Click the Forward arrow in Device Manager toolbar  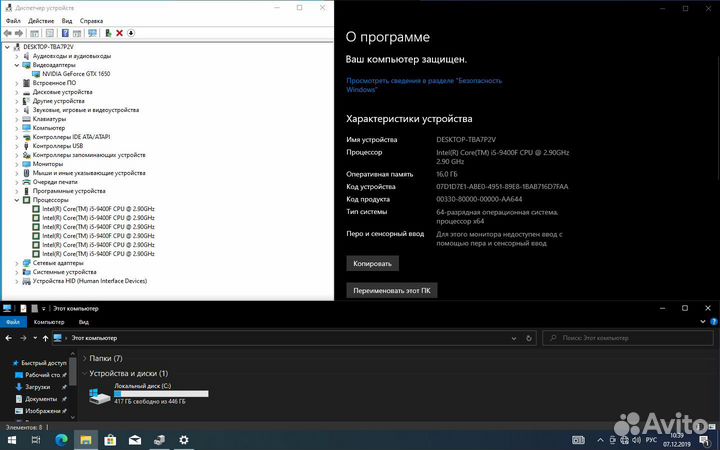[x=19, y=33]
